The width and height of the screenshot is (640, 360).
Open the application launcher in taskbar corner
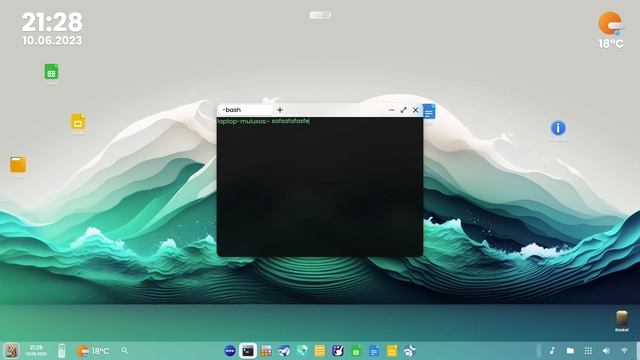point(11,351)
